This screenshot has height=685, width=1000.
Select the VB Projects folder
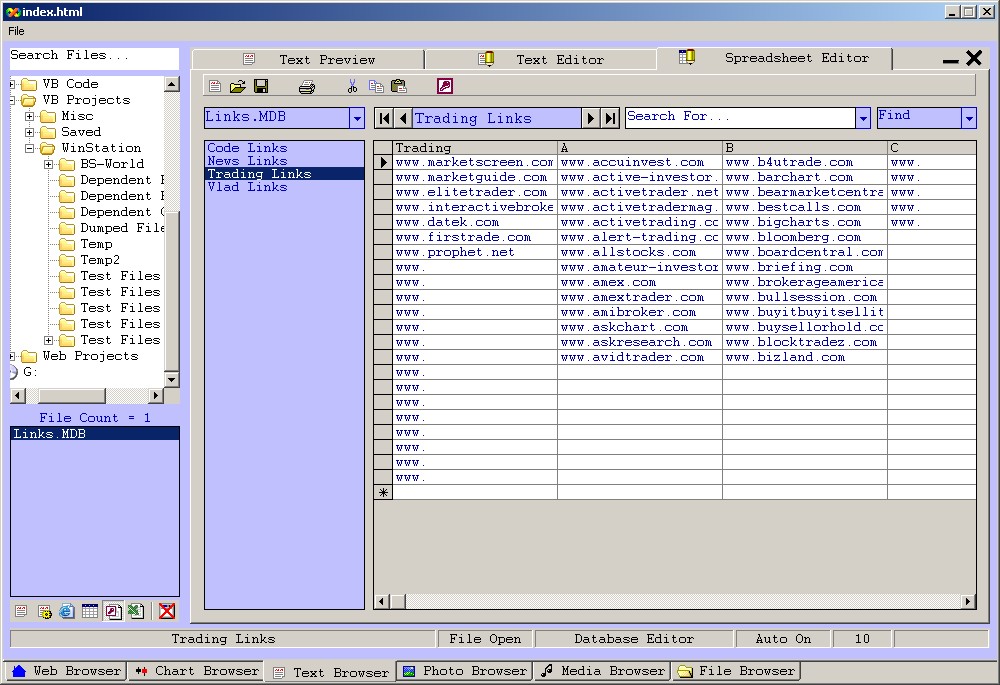(86, 100)
